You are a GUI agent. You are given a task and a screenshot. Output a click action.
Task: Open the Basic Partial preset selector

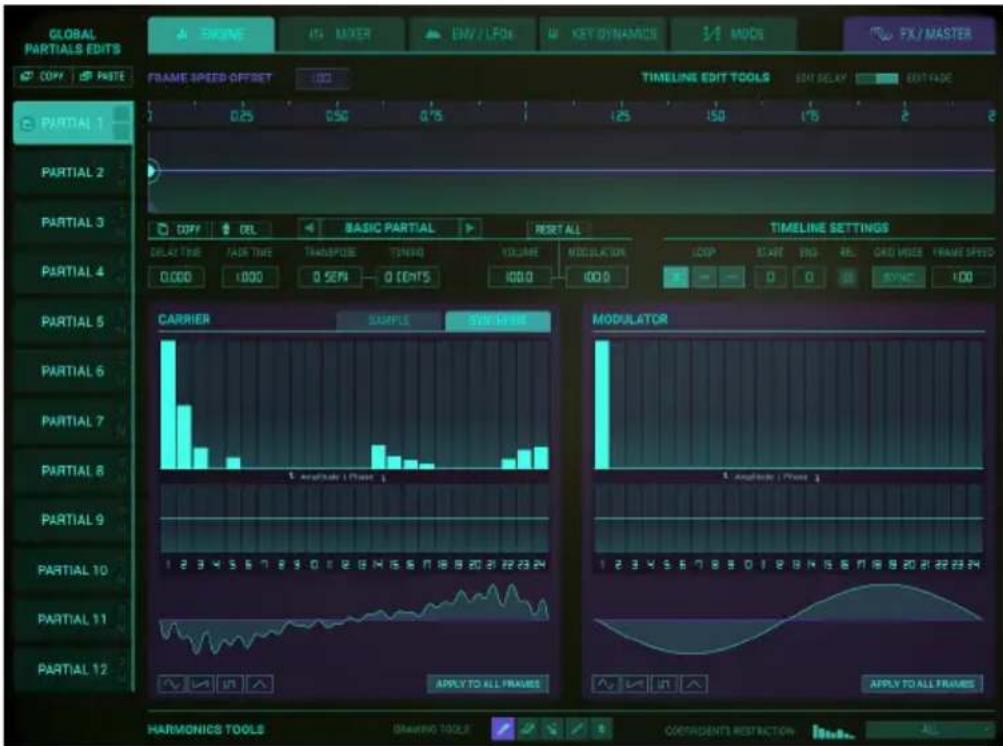[390, 228]
